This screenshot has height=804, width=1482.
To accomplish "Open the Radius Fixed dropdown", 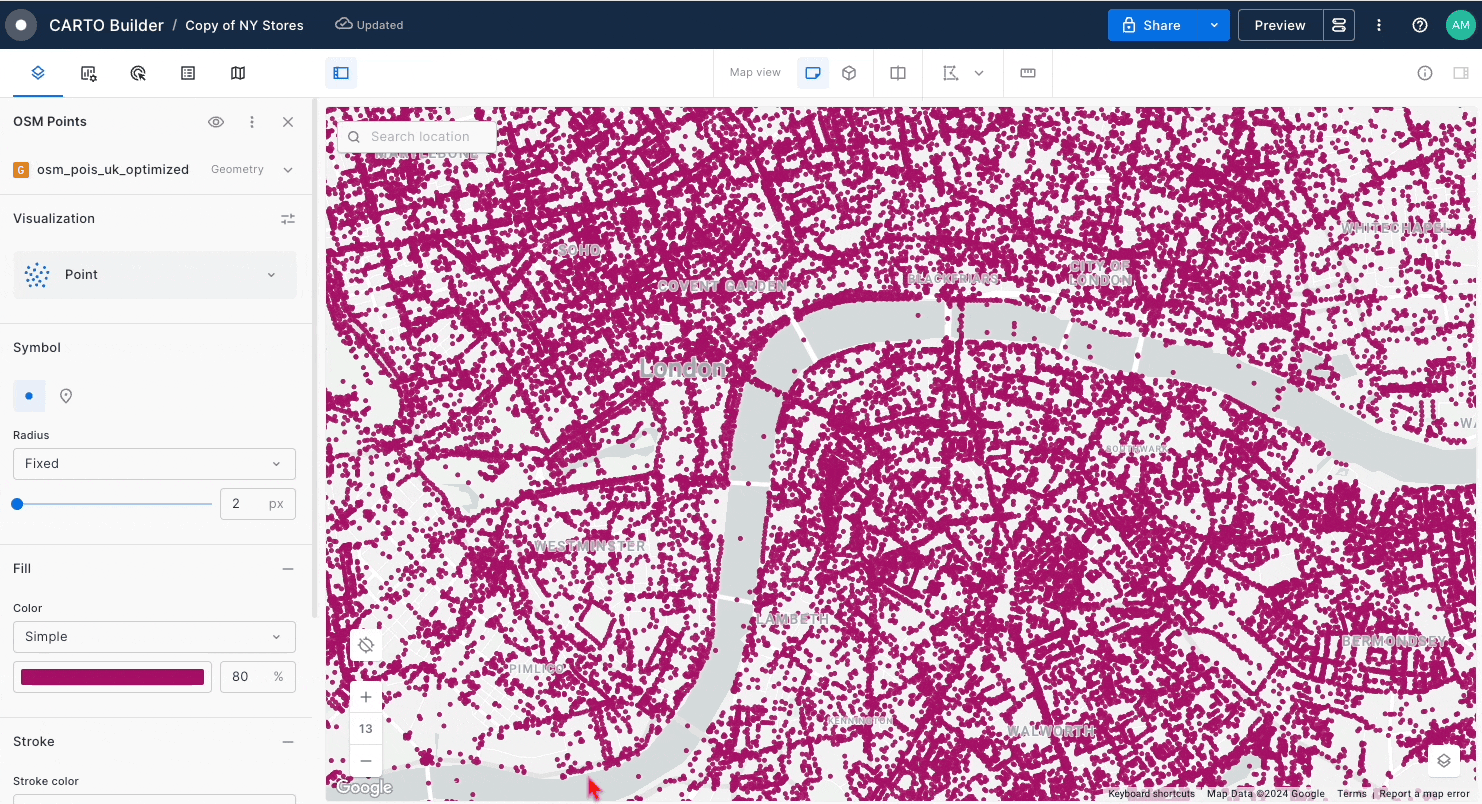I will 154,464.
